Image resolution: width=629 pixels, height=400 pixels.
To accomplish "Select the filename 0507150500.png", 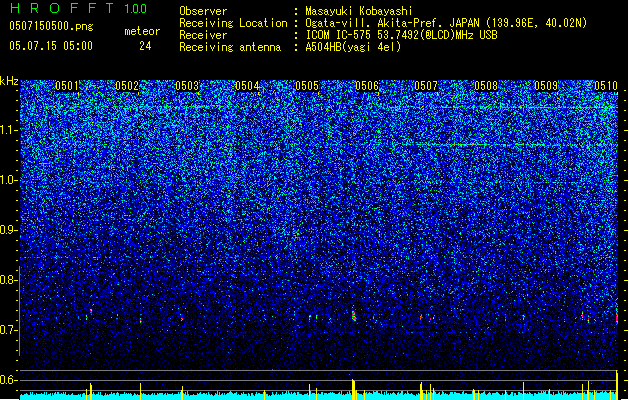I will [x=51, y=26].
